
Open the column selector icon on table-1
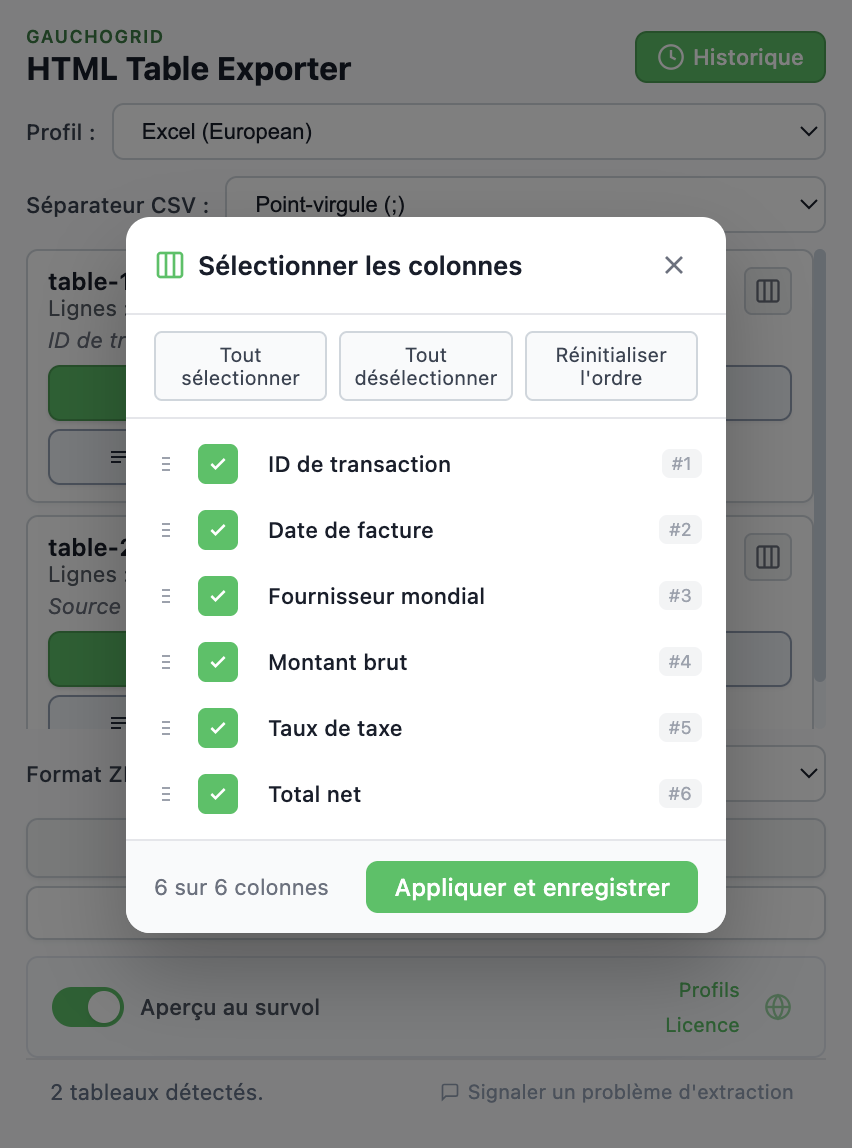[x=767, y=291]
